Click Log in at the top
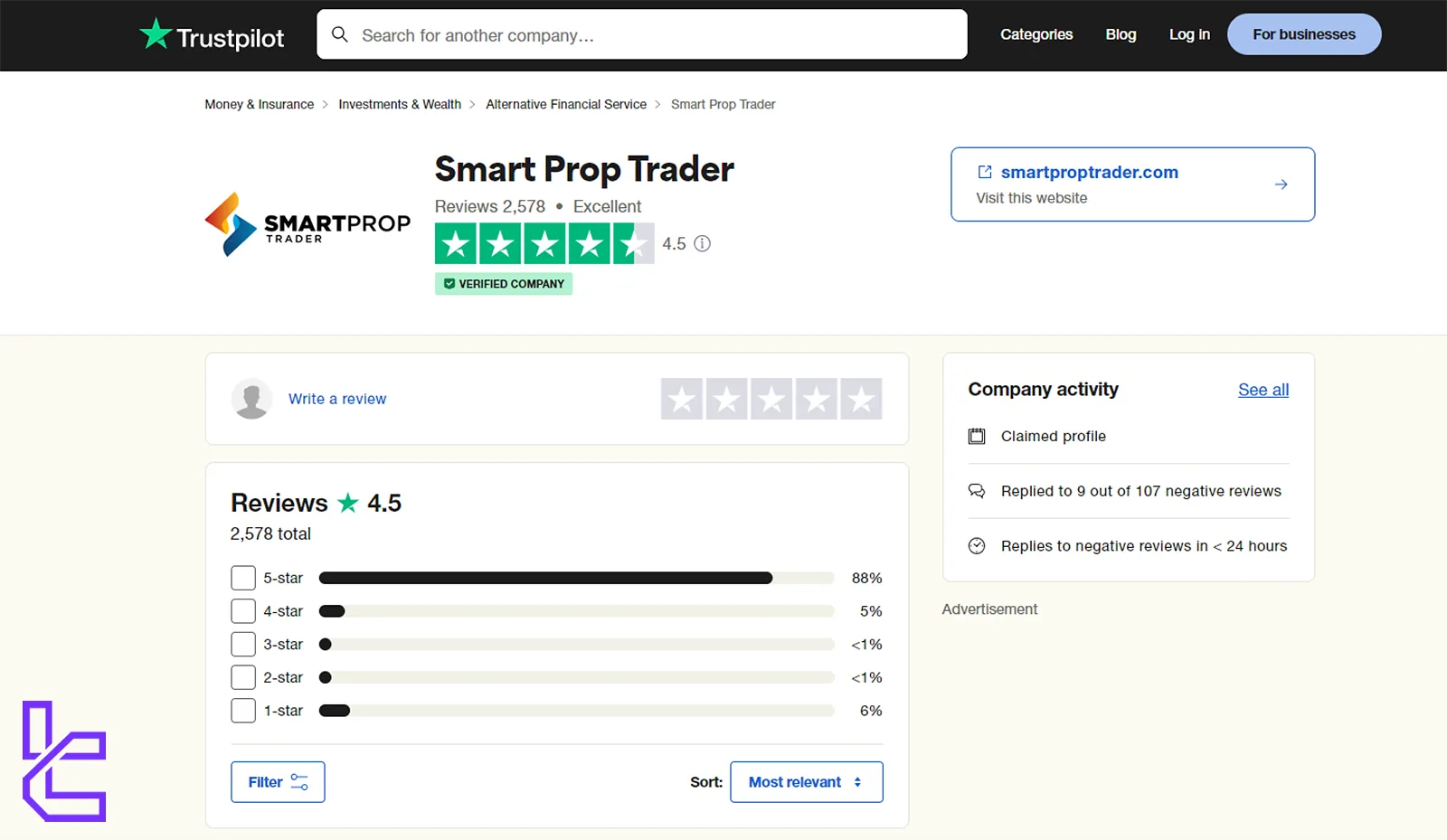This screenshot has width=1447, height=840. [1188, 34]
